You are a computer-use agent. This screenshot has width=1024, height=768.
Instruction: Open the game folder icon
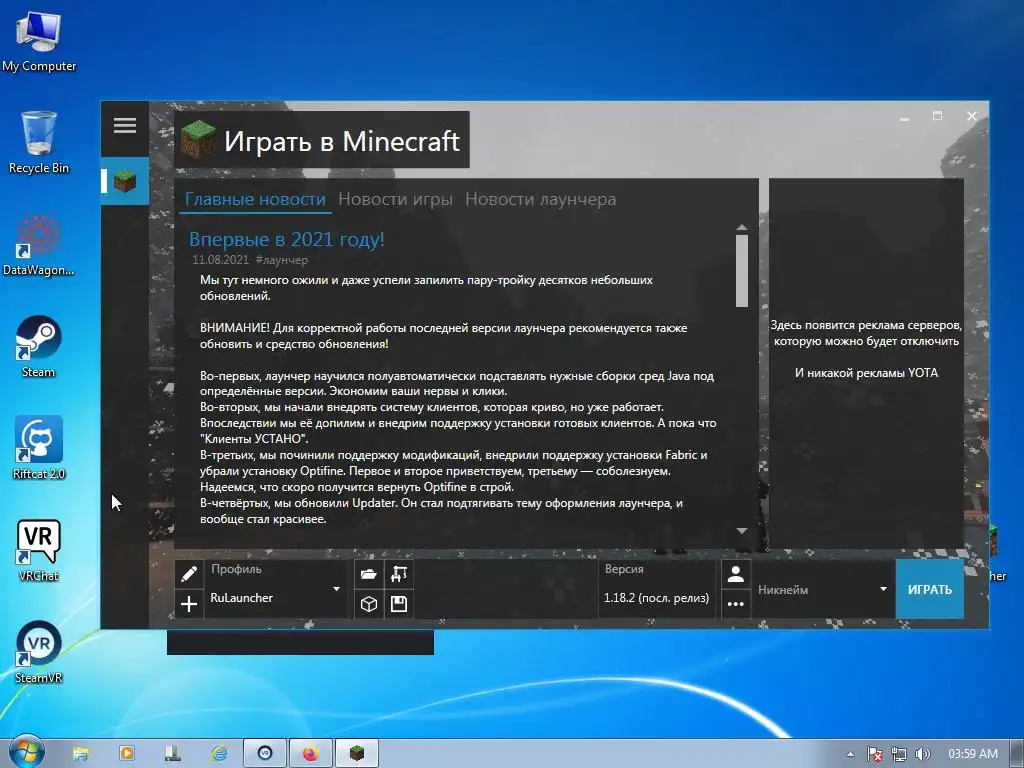pyautogui.click(x=368, y=574)
